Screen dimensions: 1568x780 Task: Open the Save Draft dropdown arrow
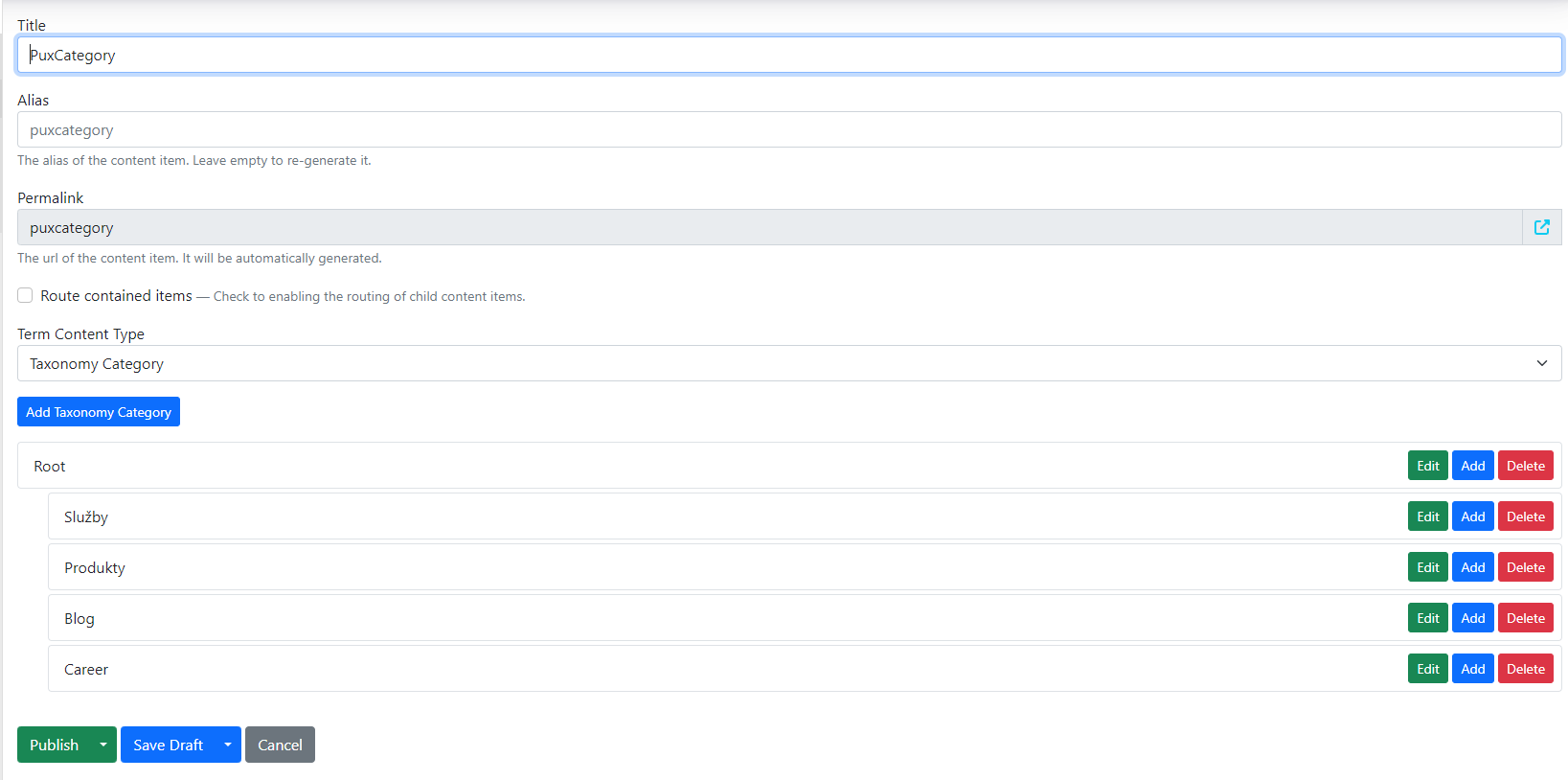227,745
